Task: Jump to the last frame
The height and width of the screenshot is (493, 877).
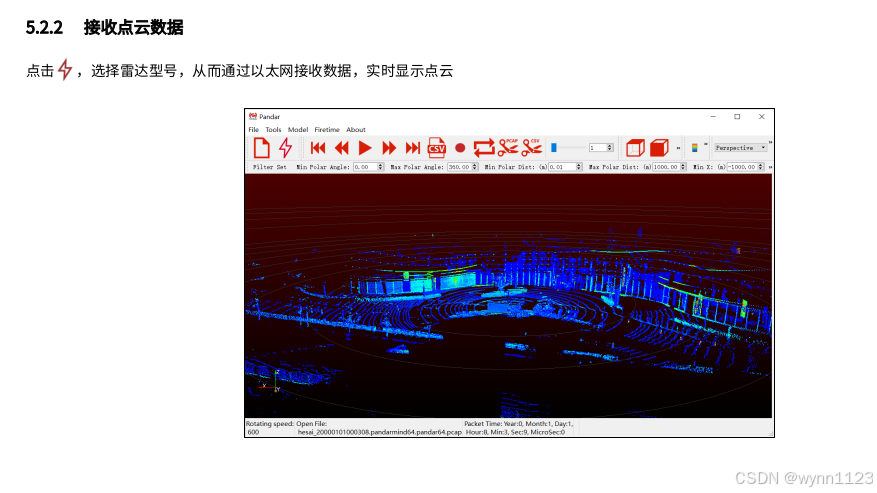Action: point(412,148)
